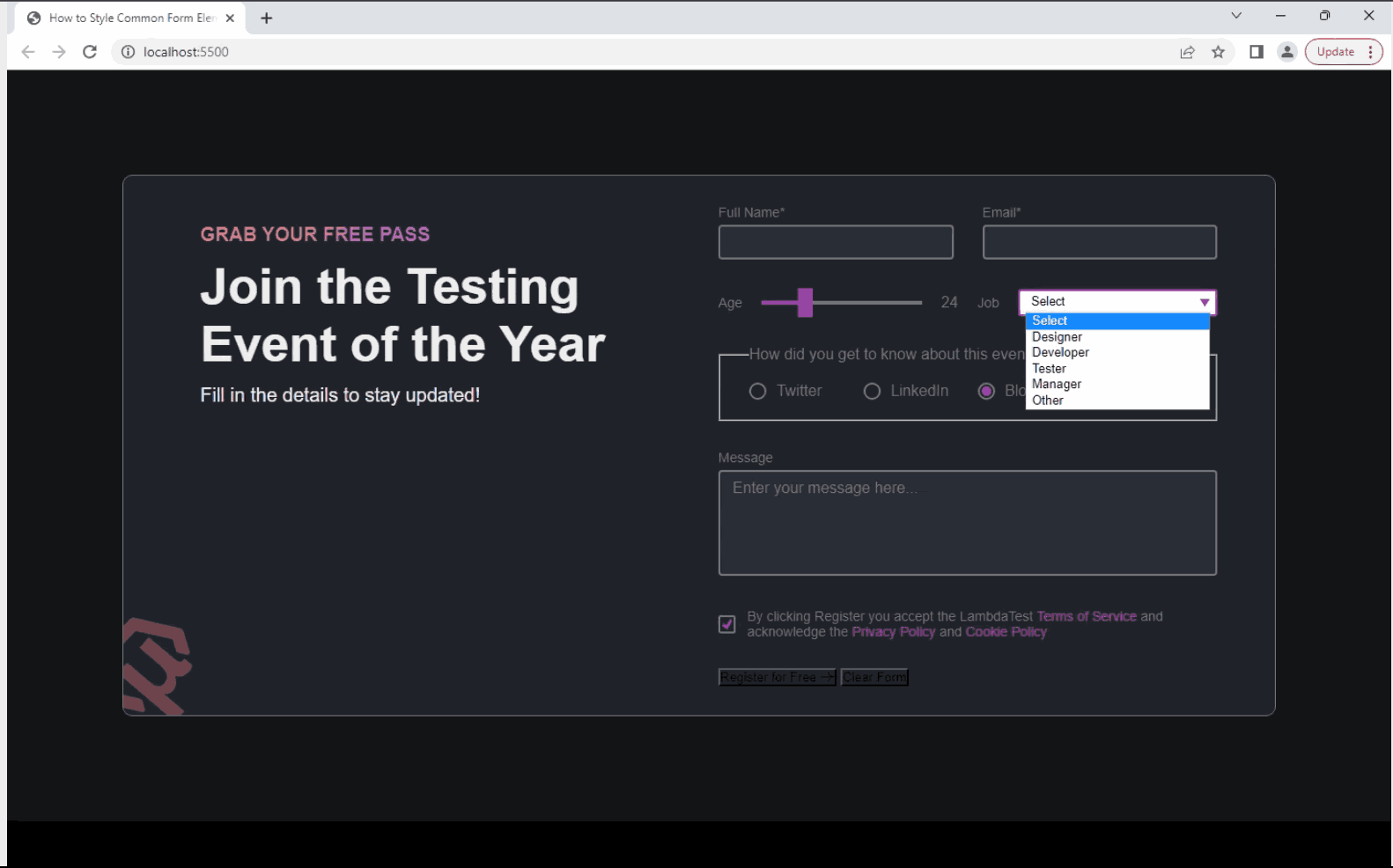This screenshot has width=1393, height=868.
Task: Open the Terms of Service link
Action: (x=1087, y=616)
